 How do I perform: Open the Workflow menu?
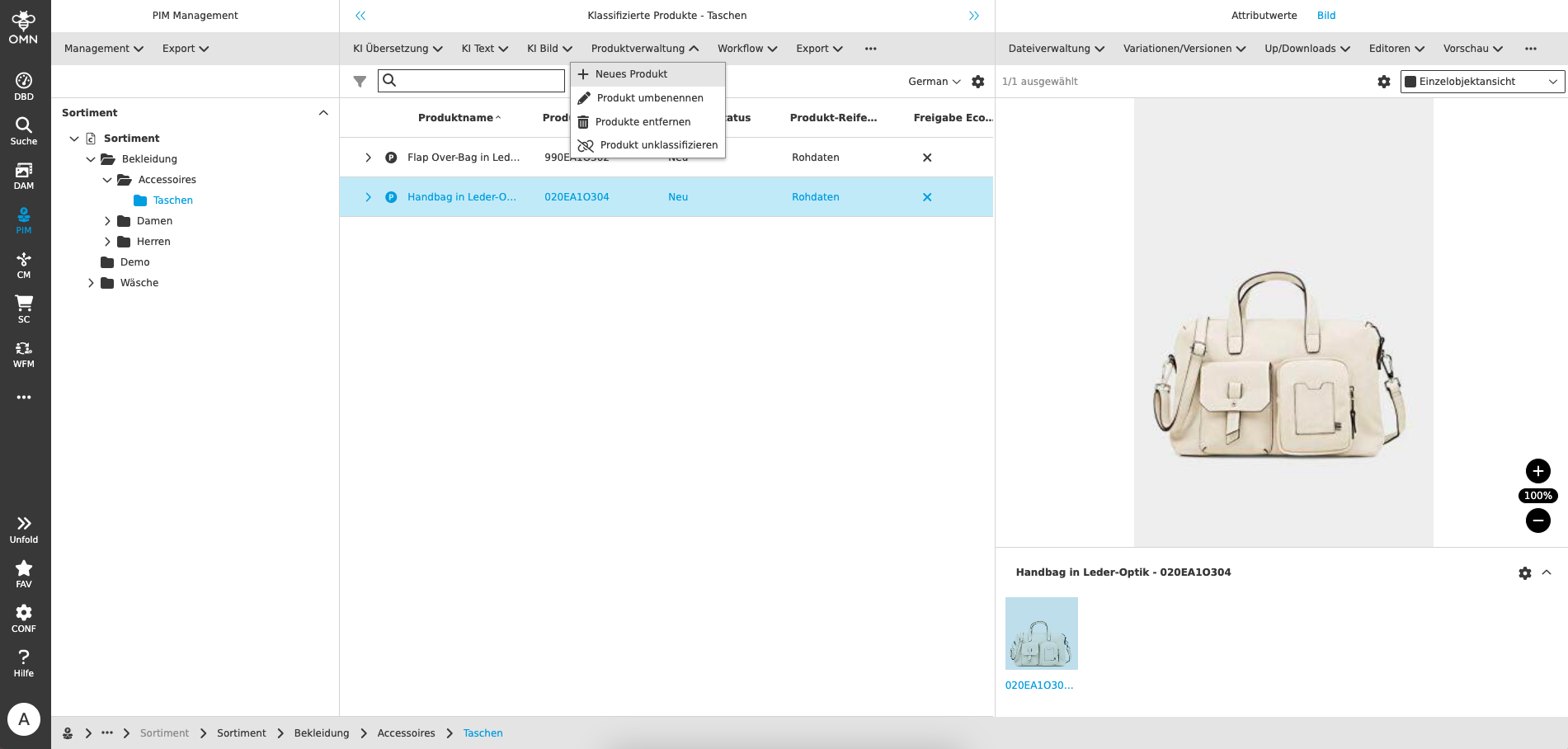(746, 49)
